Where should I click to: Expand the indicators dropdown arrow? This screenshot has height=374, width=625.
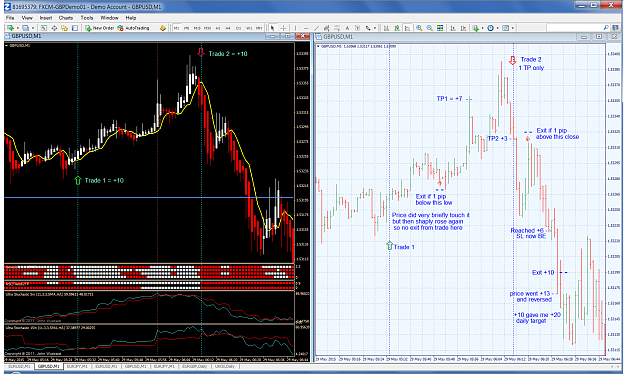tap(482, 28)
